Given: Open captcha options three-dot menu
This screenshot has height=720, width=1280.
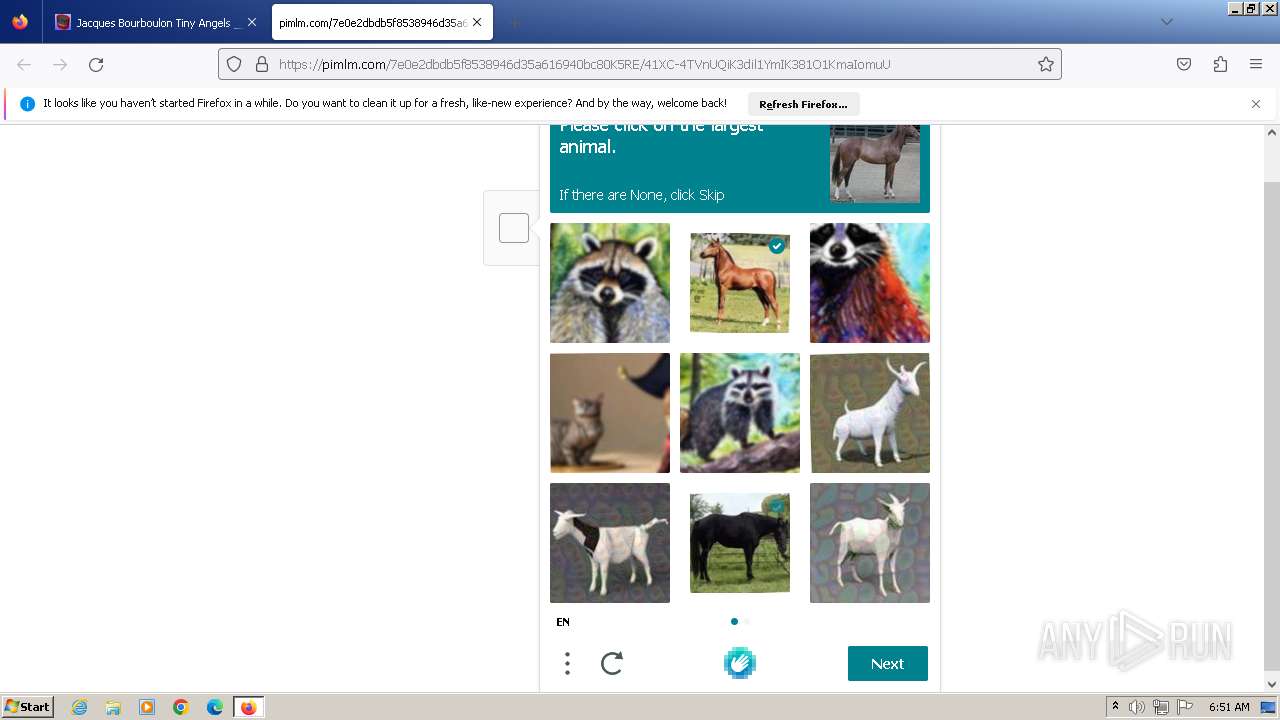Looking at the screenshot, I should [x=567, y=663].
